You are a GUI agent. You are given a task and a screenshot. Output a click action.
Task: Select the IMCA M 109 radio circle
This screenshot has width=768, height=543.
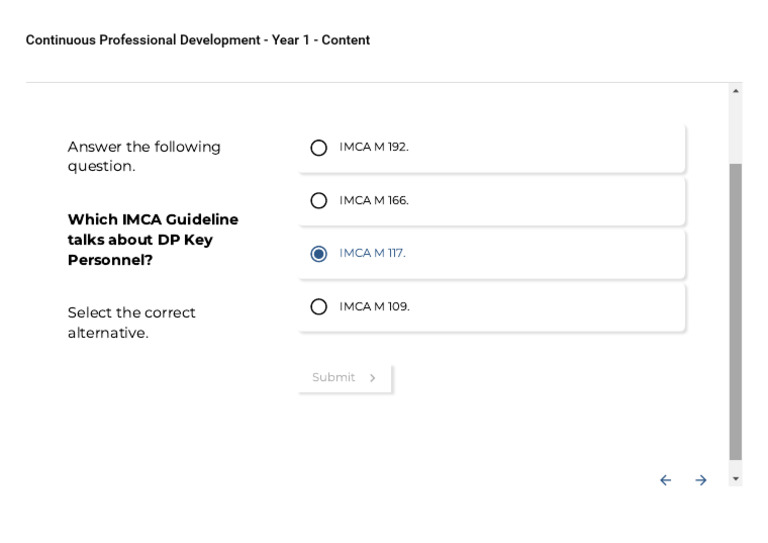319,307
